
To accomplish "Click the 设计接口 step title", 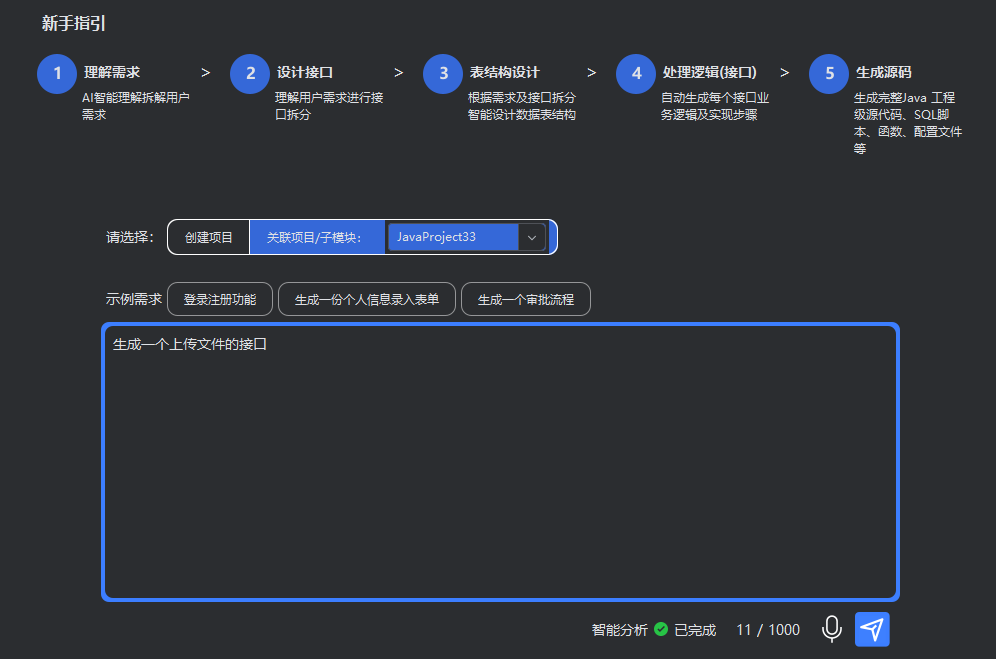I will pyautogui.click(x=305, y=72).
